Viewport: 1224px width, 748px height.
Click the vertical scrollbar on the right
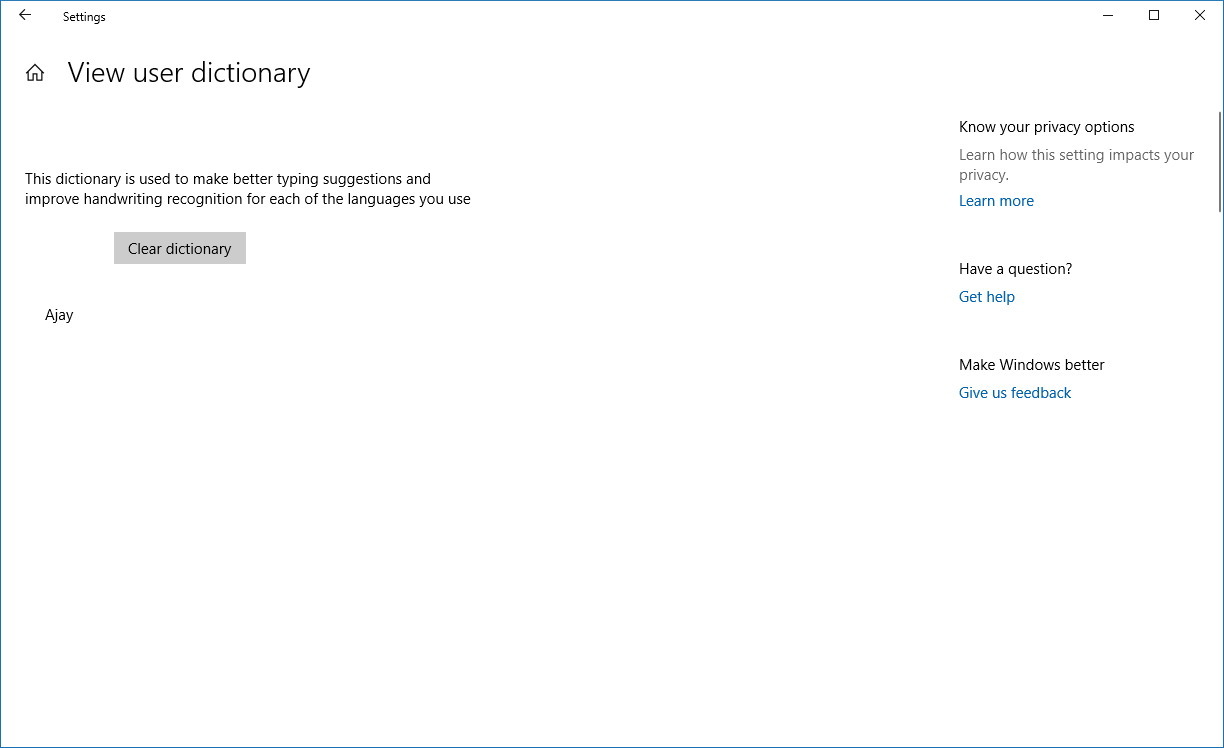(x=1220, y=160)
